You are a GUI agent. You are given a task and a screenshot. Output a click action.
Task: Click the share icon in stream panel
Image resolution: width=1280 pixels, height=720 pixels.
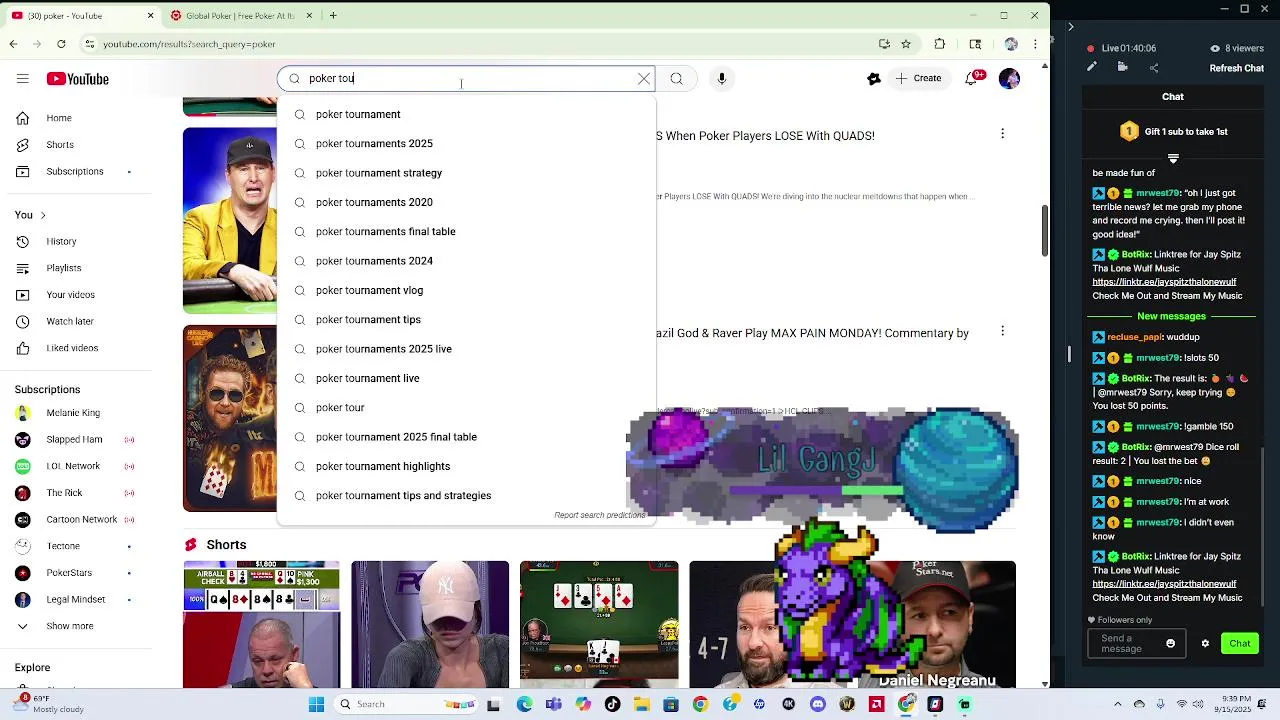pos(1154,68)
